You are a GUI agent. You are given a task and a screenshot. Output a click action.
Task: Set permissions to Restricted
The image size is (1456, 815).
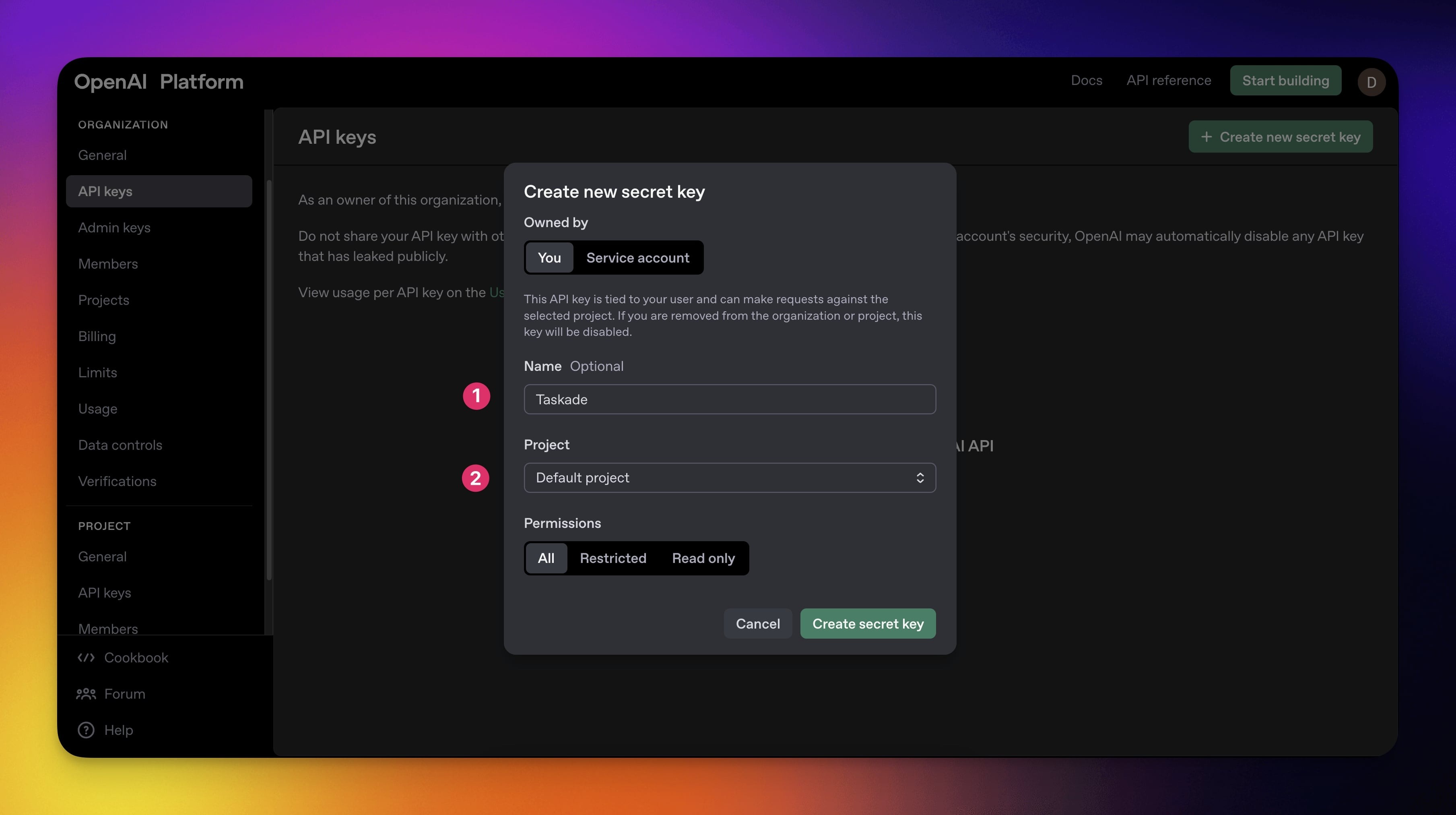click(x=613, y=558)
